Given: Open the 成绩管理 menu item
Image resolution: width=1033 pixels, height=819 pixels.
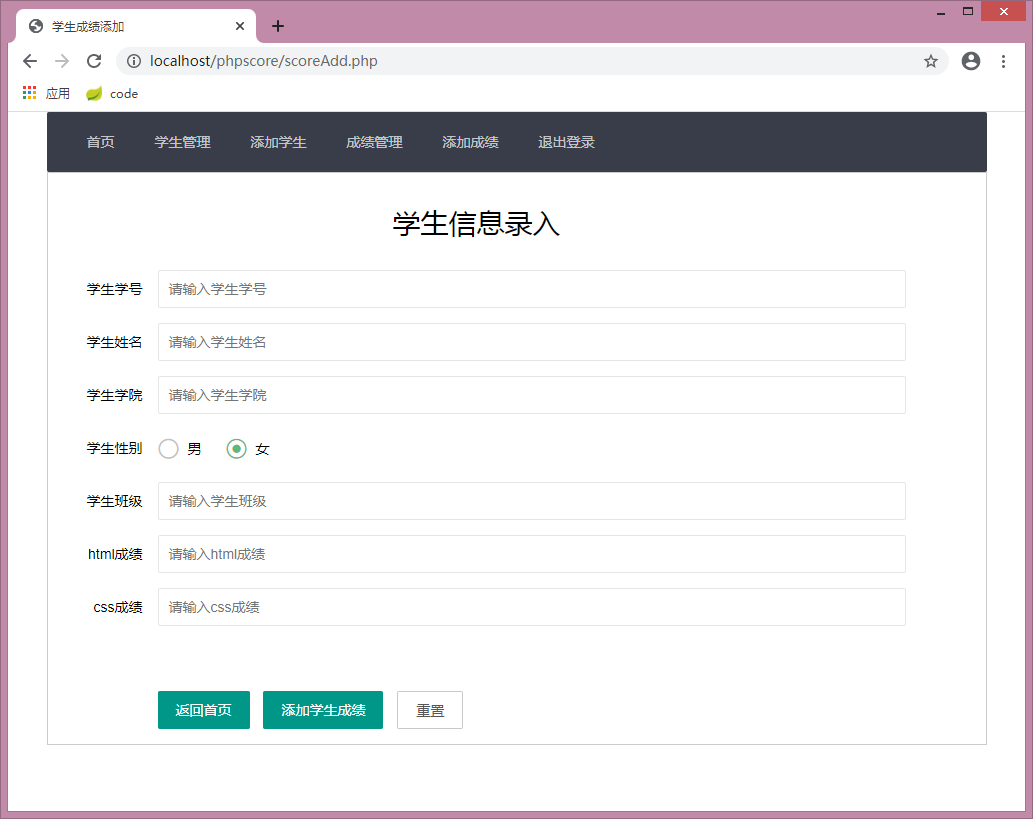Looking at the screenshot, I should [x=374, y=142].
